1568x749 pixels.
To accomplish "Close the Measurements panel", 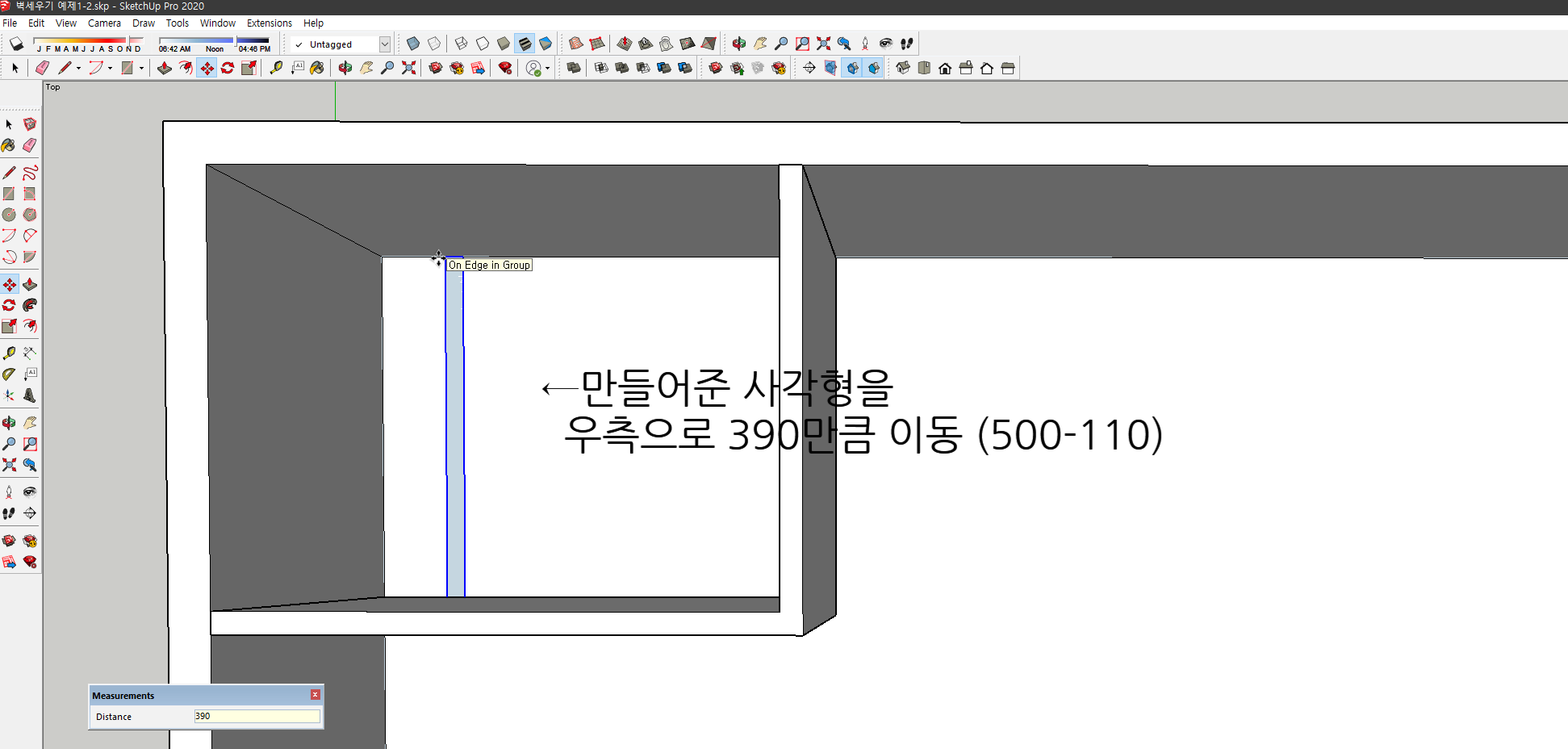I will (x=315, y=694).
